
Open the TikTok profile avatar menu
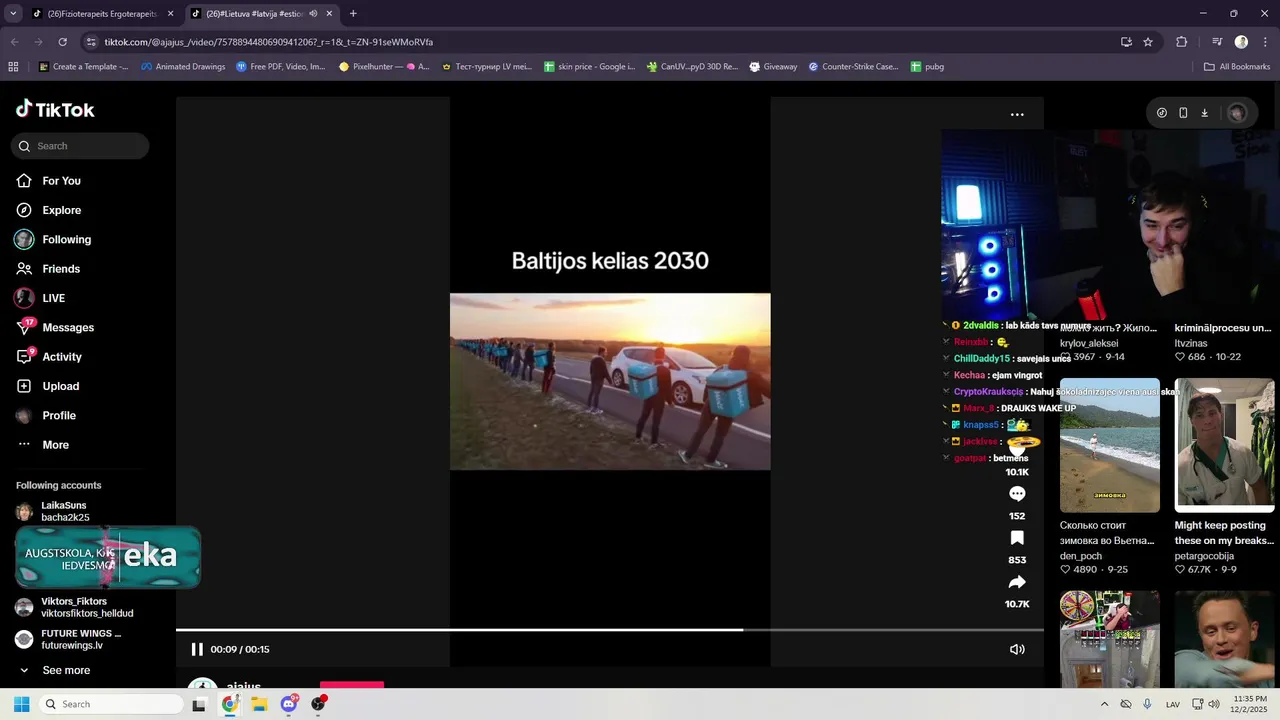1237,113
